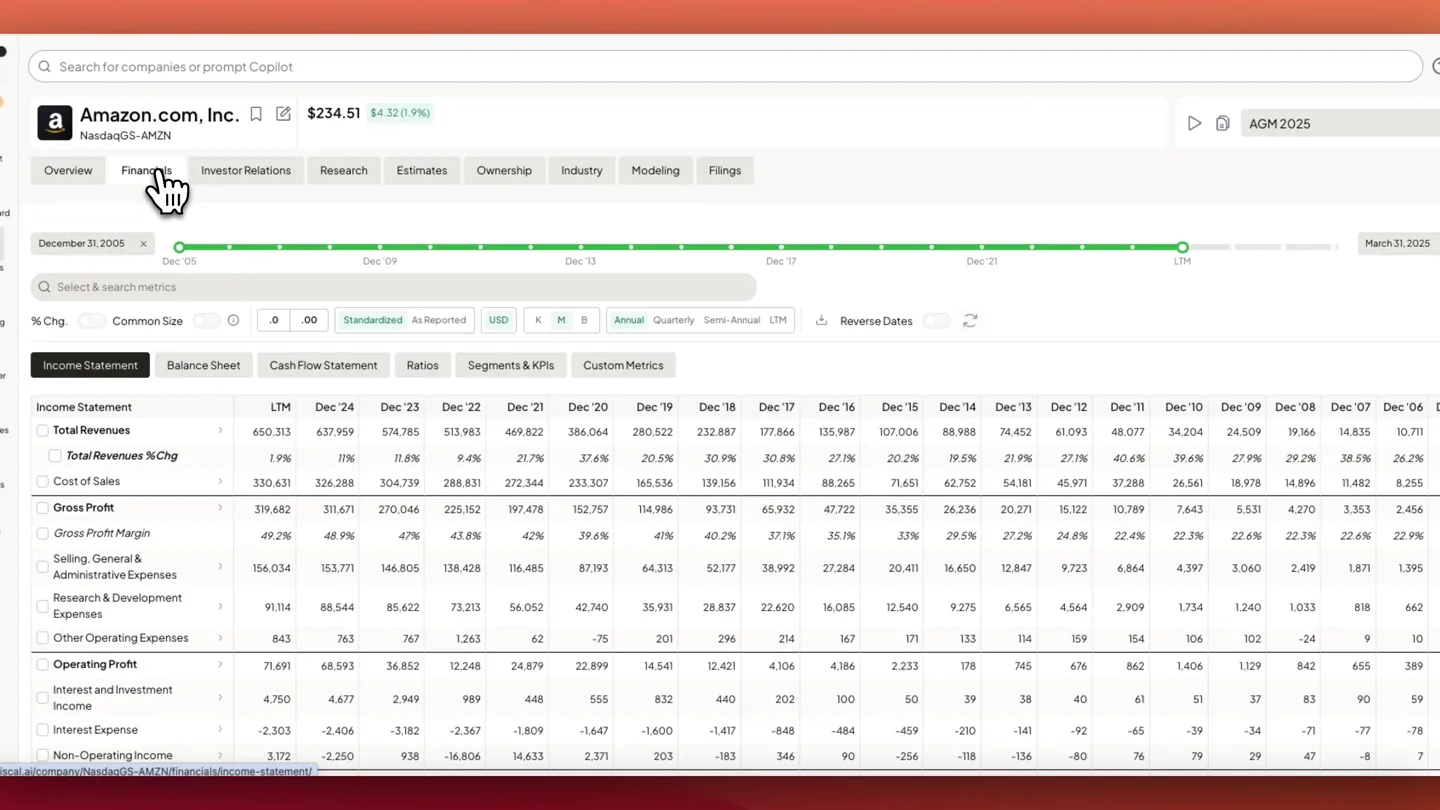Screen dimensions: 1440x810
Task: Toggle the % Chg. switch
Action: pyautogui.click(x=91, y=321)
